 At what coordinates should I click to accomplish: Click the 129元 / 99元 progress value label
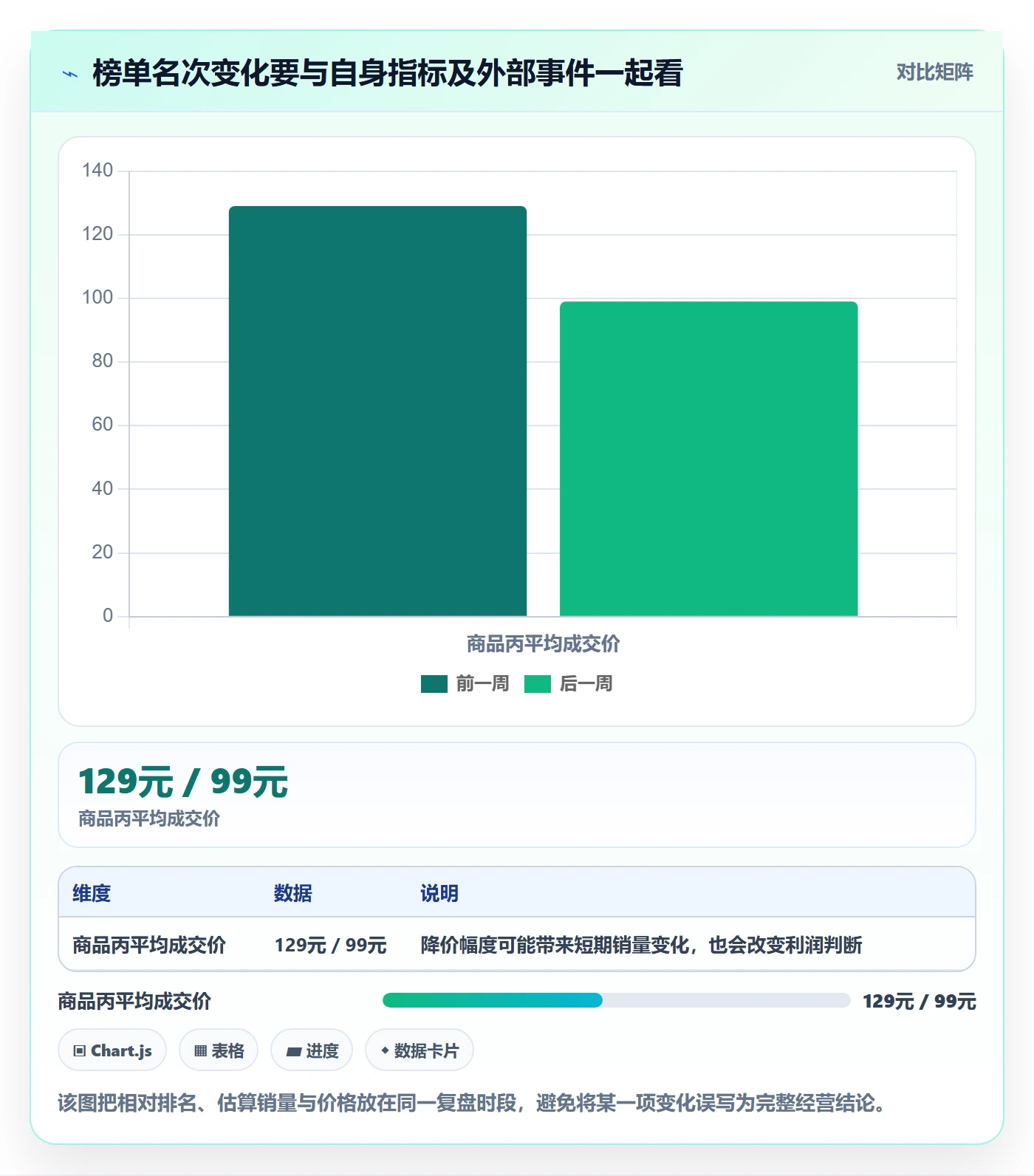(920, 1001)
